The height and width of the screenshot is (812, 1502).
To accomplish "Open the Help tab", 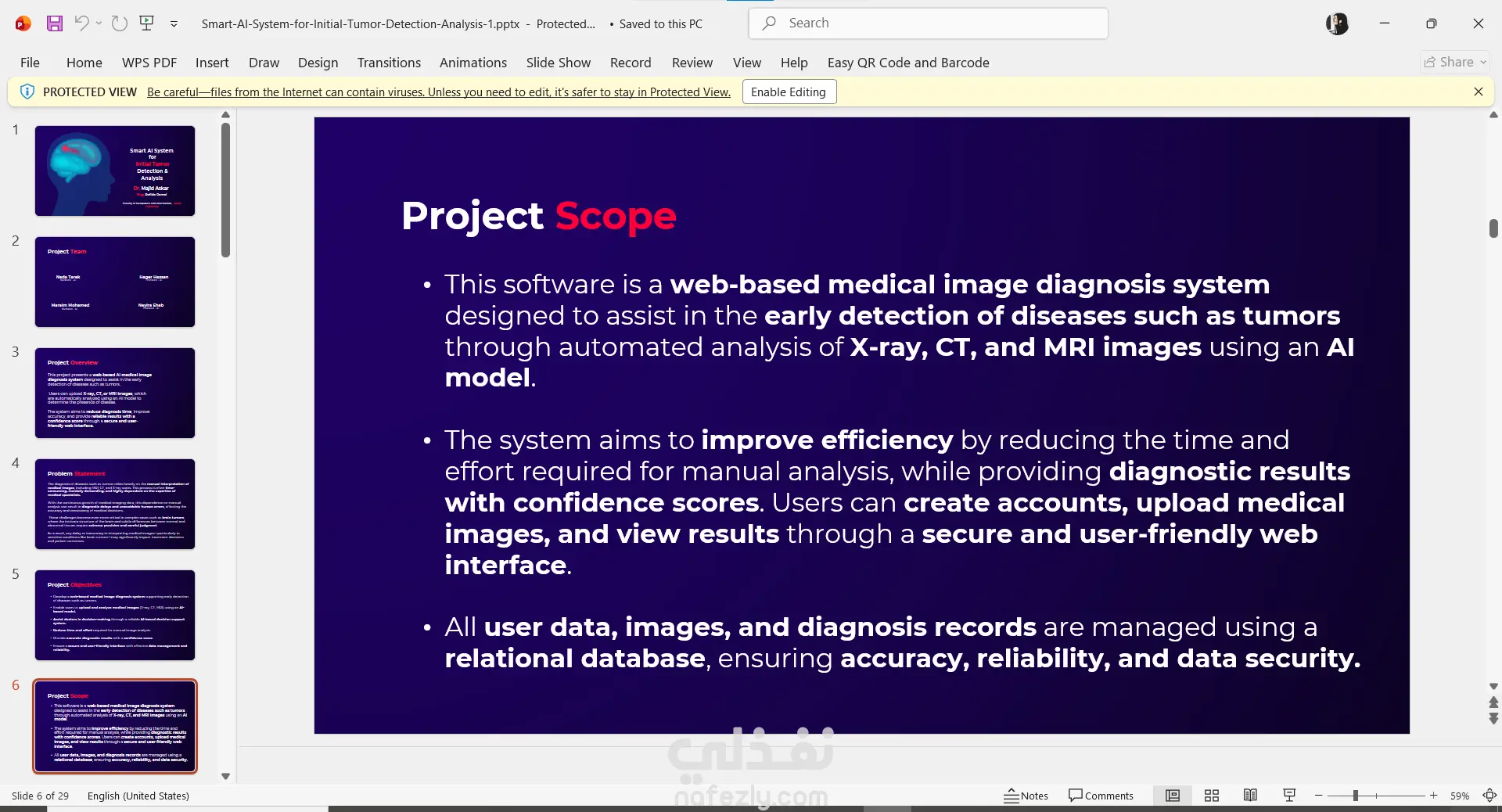I will pyautogui.click(x=794, y=63).
